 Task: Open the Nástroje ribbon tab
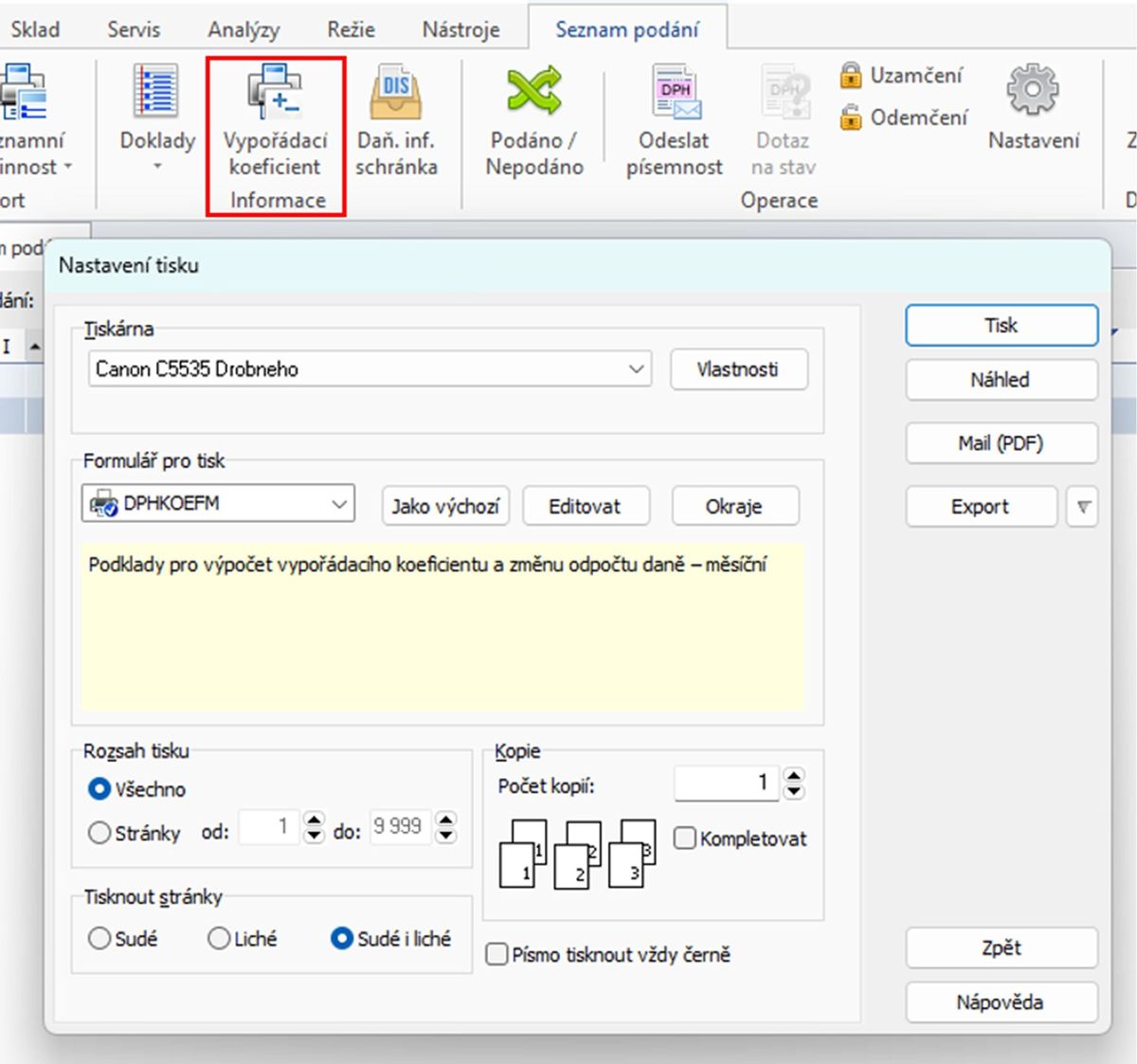pos(460,29)
